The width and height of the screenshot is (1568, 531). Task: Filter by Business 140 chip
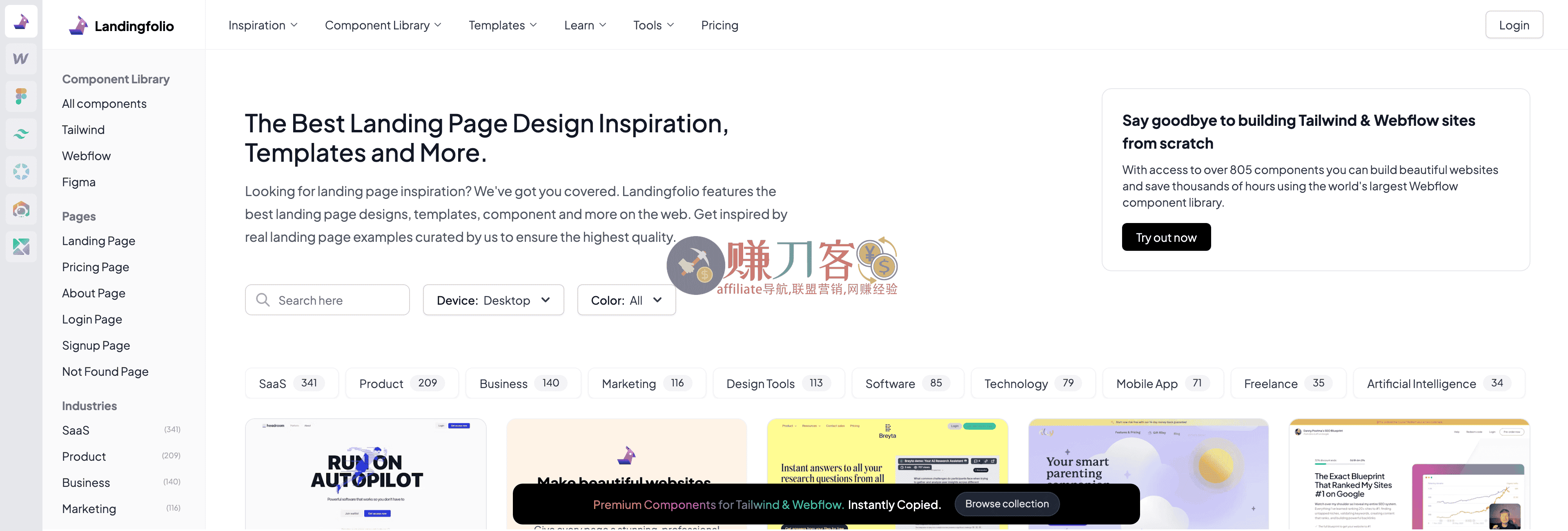click(x=523, y=384)
